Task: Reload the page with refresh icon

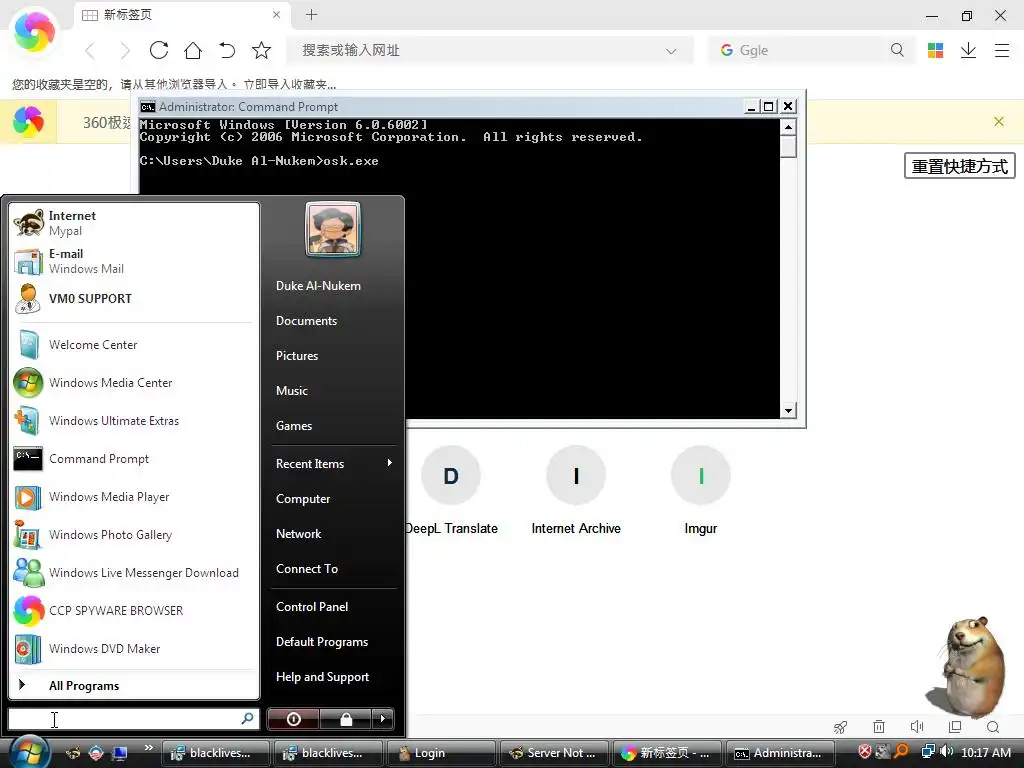Action: 159,50
